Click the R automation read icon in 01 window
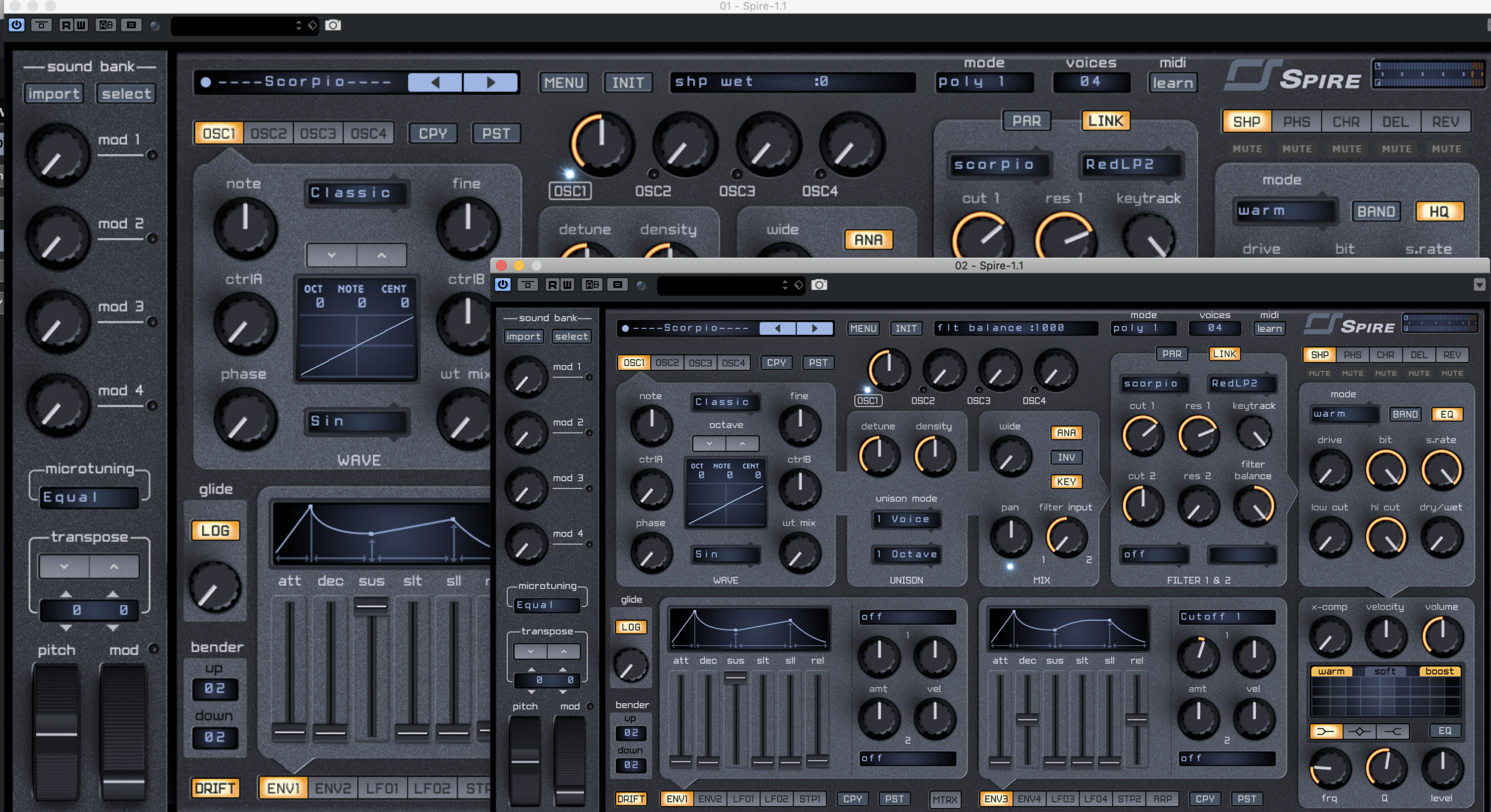Screen dimensions: 1491x812 [x=66, y=25]
